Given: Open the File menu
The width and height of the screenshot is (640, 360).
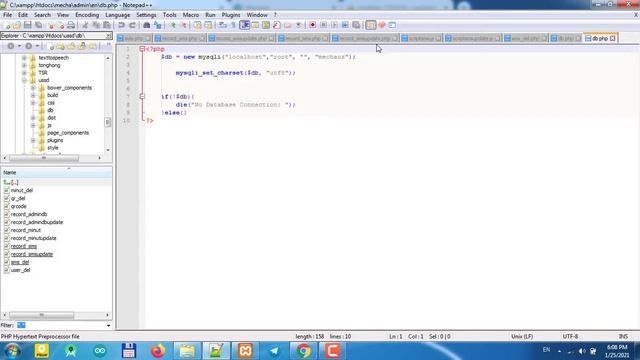Looking at the screenshot, I should click(x=7, y=15).
